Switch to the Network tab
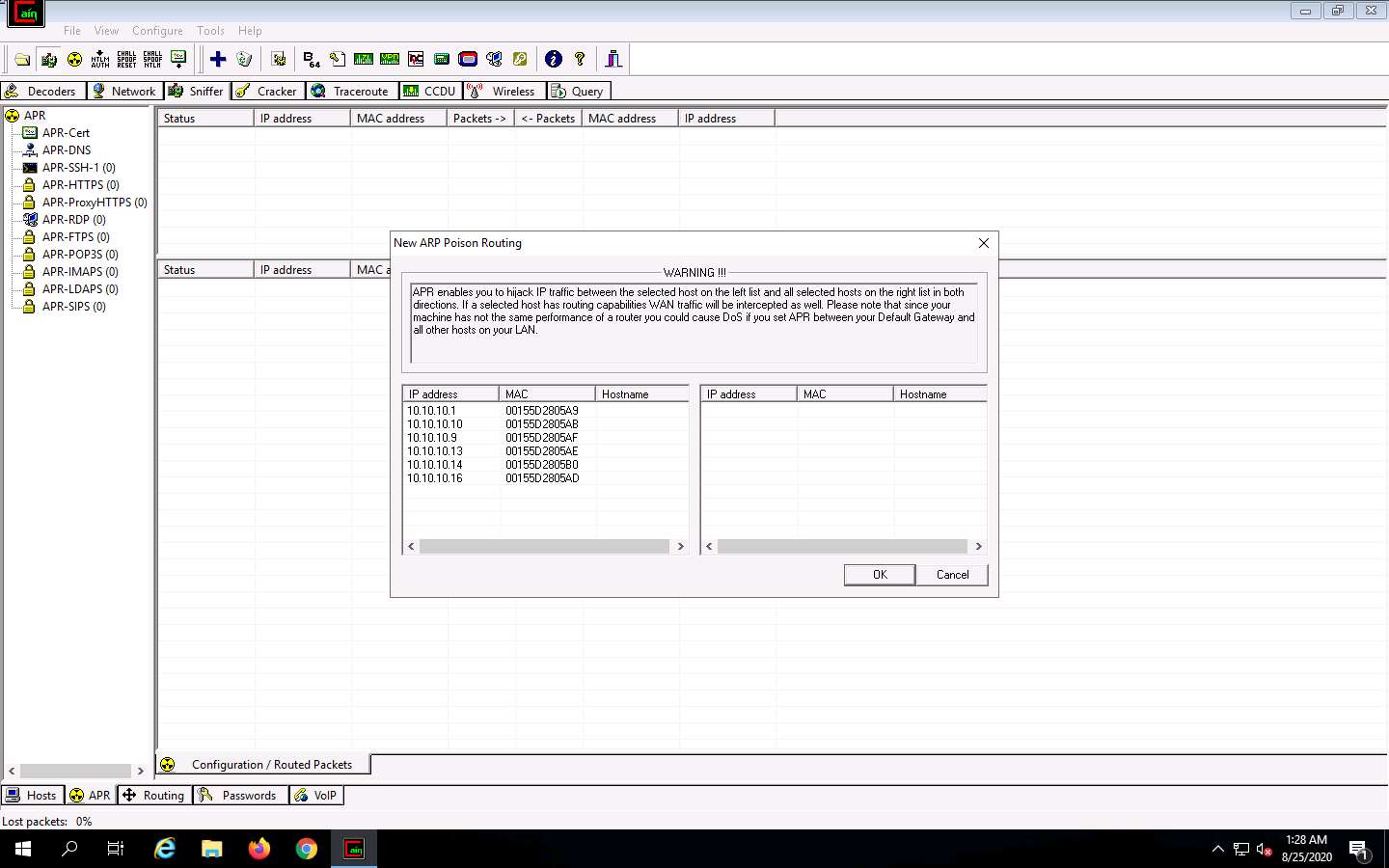The height and width of the screenshot is (868, 1389). pyautogui.click(x=123, y=91)
